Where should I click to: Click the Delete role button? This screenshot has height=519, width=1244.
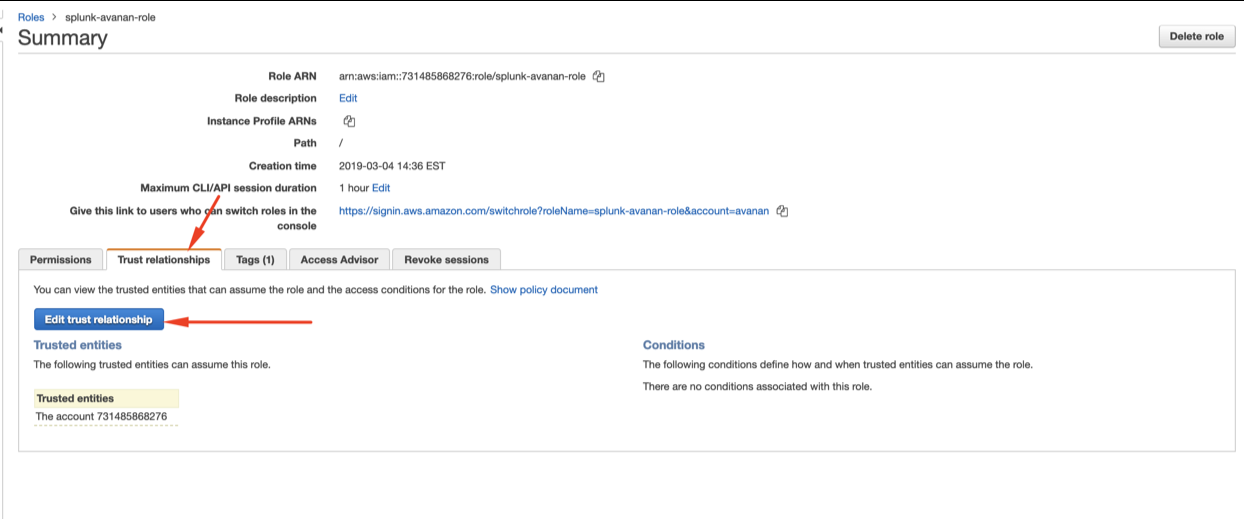pos(1196,36)
